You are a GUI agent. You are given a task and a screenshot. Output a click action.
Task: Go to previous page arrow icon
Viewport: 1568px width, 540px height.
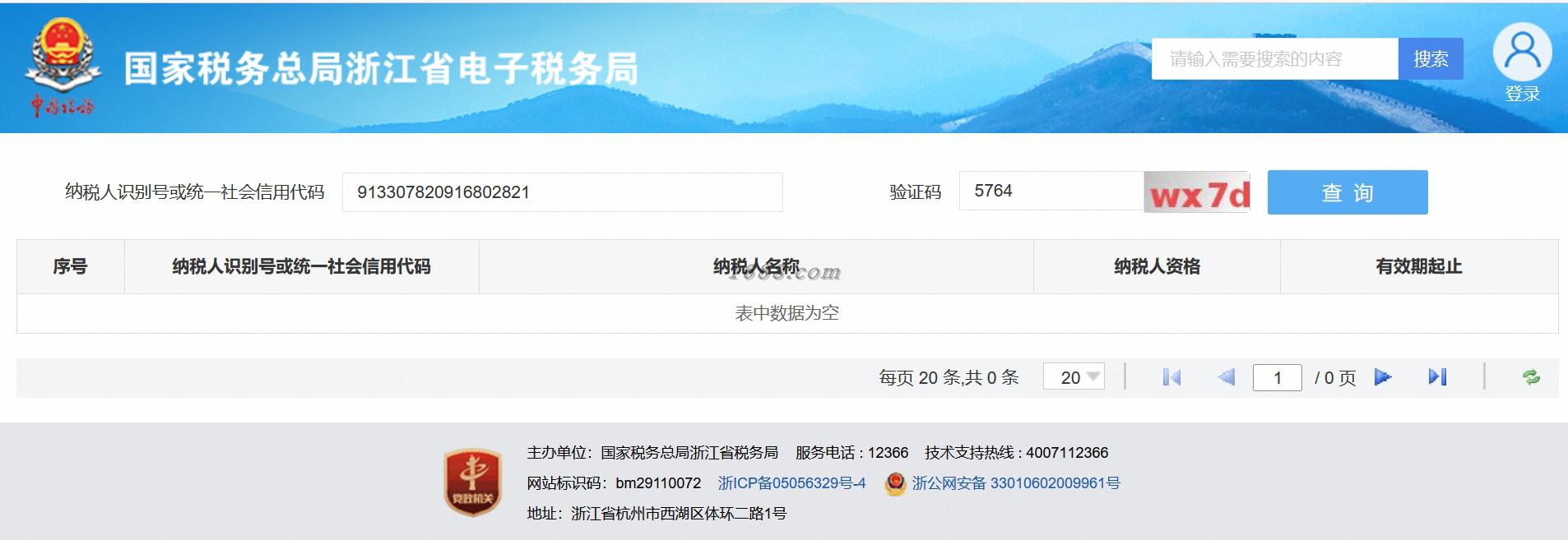pos(1226,377)
